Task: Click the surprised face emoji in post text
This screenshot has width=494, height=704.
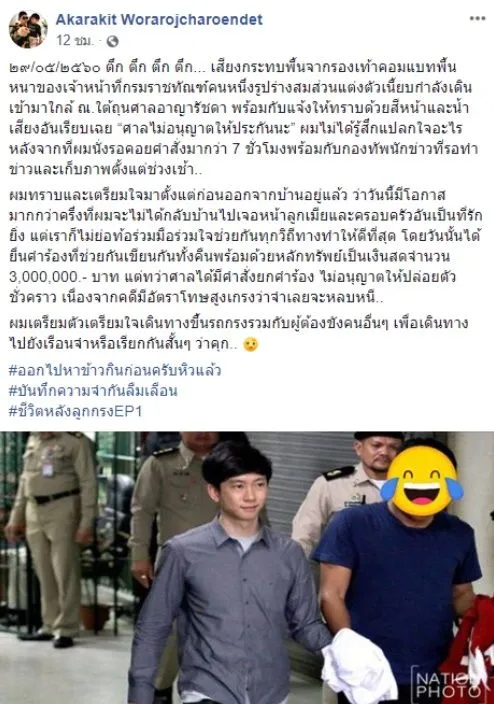Action: click(x=251, y=344)
